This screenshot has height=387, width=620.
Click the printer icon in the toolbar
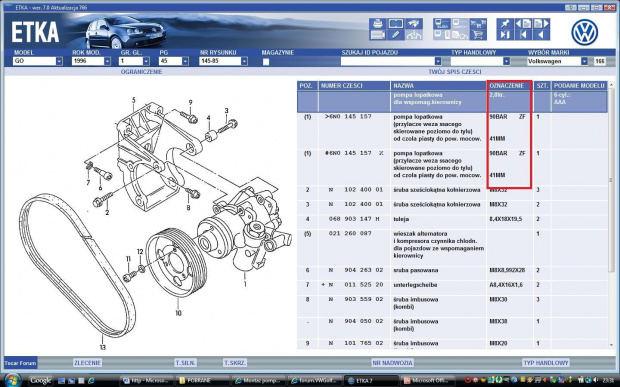pos(377,24)
